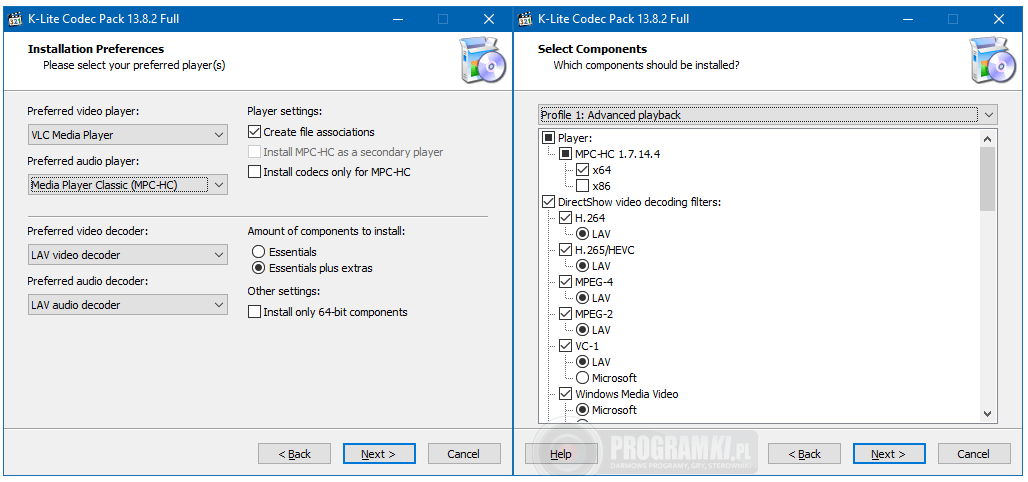Toggle the Player checkbox in the component tree
1028x482 pixels.
coord(548,138)
